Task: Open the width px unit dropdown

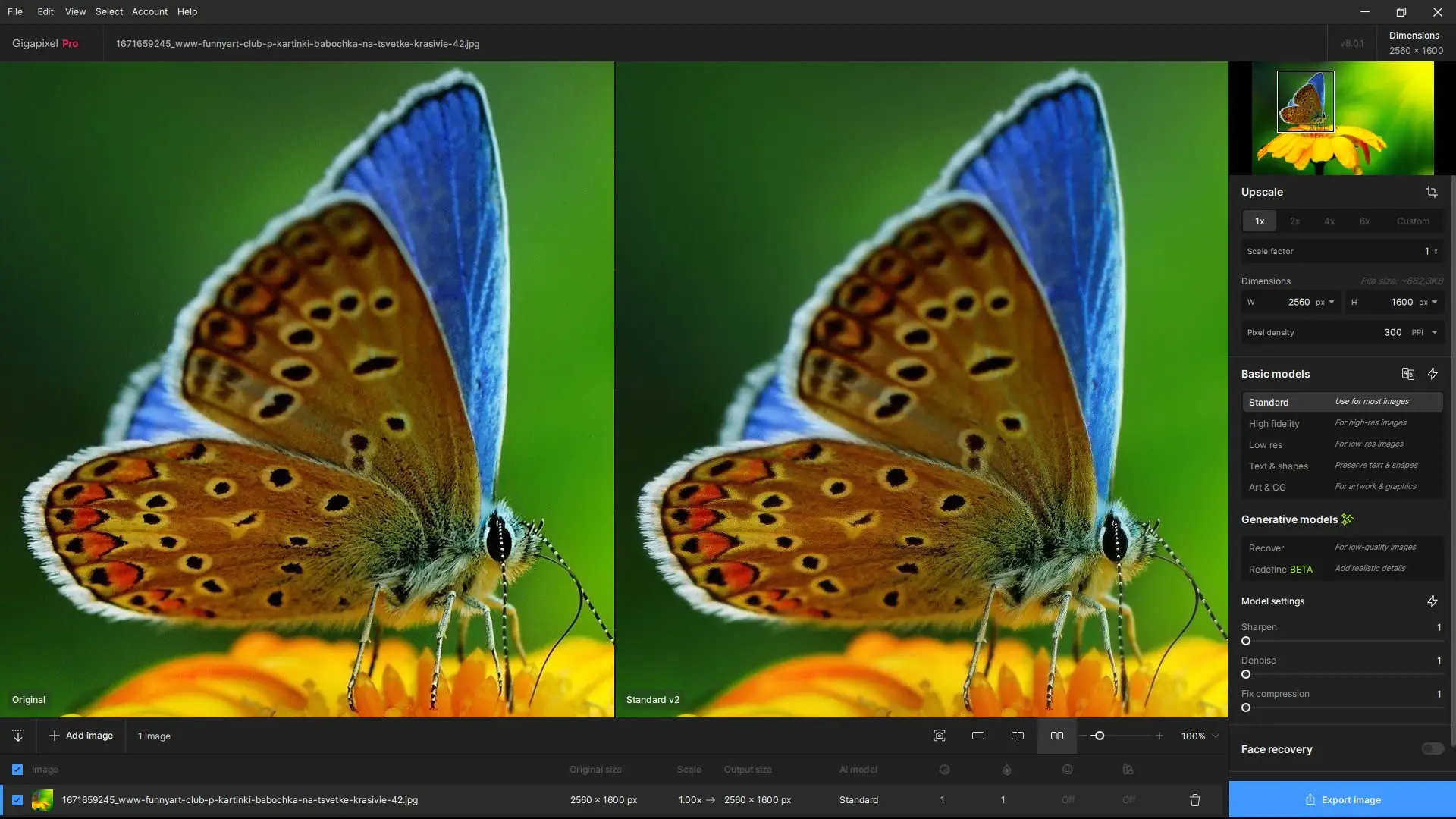Action: coord(1325,302)
